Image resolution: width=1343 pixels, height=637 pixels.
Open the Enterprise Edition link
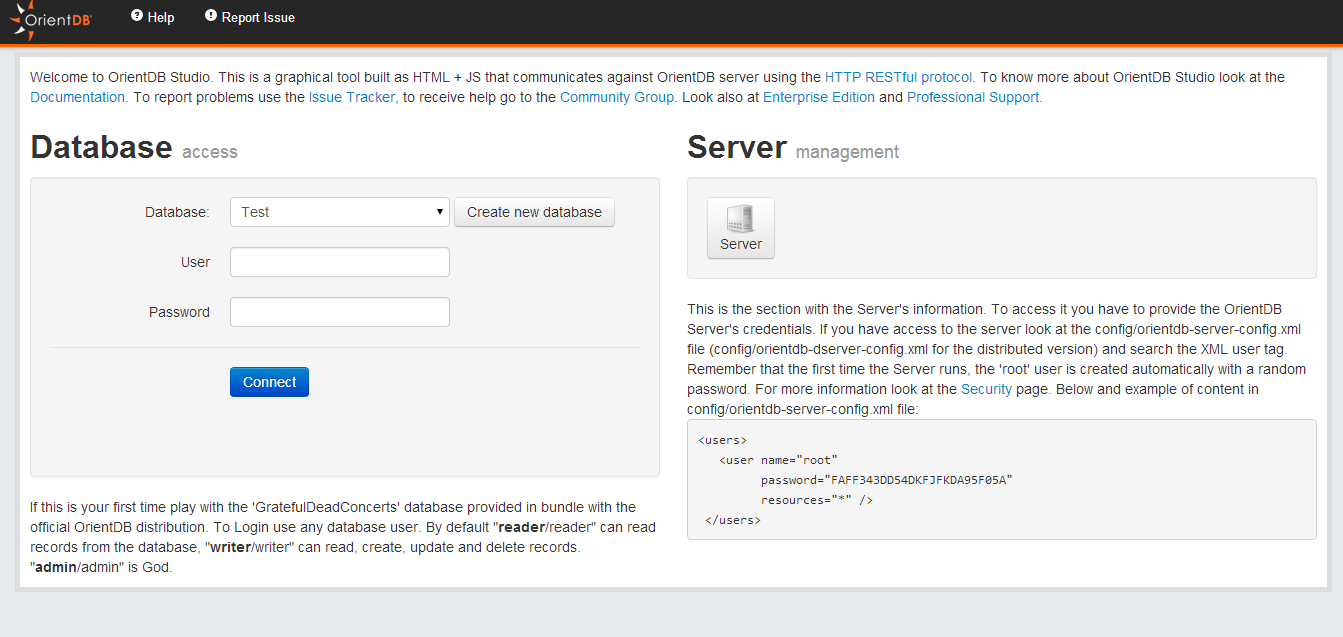pos(819,97)
